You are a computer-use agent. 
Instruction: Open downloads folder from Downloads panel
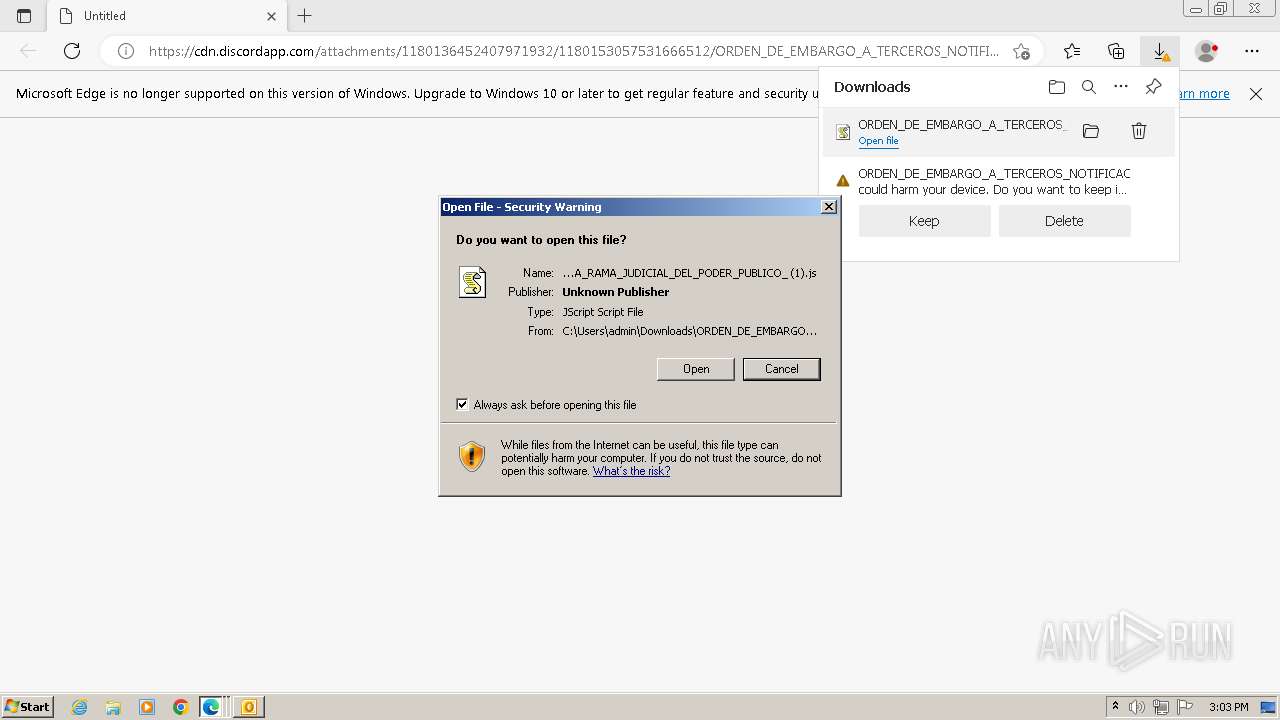pyautogui.click(x=1057, y=87)
